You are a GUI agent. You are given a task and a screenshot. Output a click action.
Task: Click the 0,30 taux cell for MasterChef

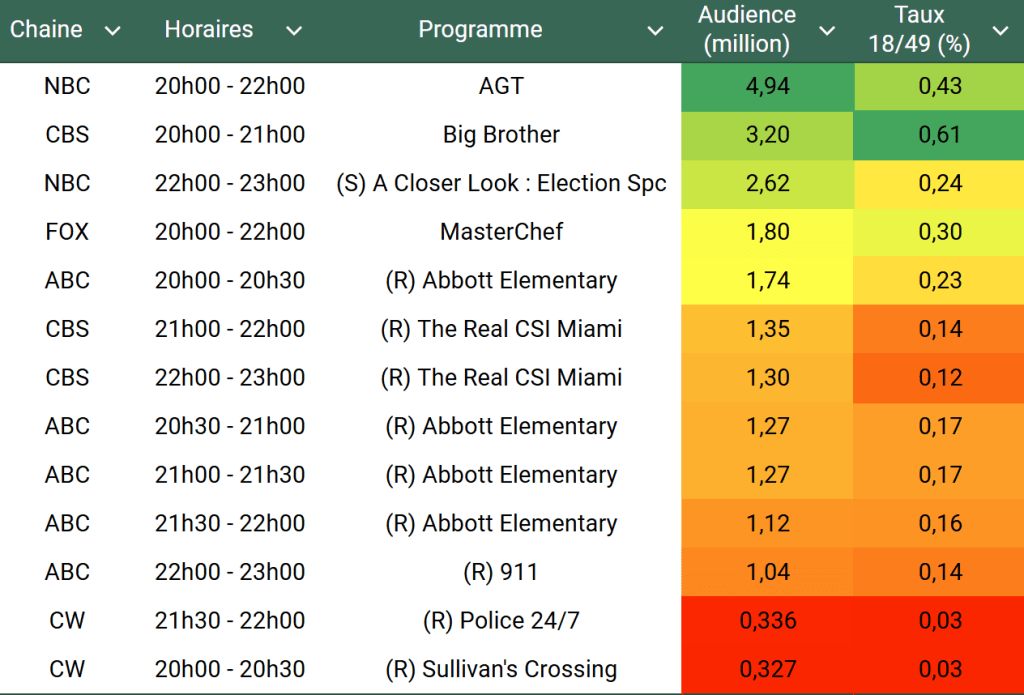click(940, 232)
